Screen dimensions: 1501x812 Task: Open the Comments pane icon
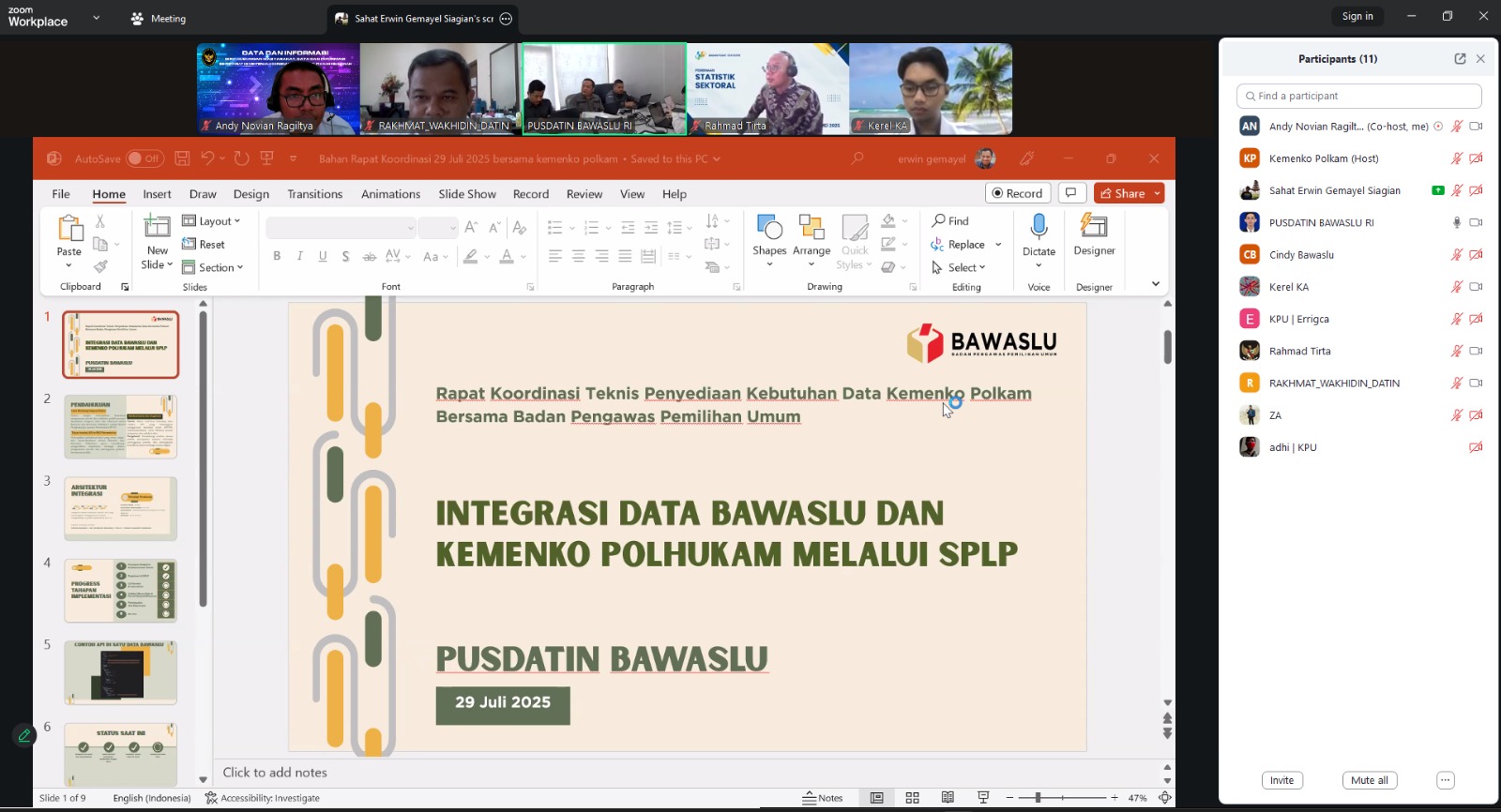(x=1071, y=193)
